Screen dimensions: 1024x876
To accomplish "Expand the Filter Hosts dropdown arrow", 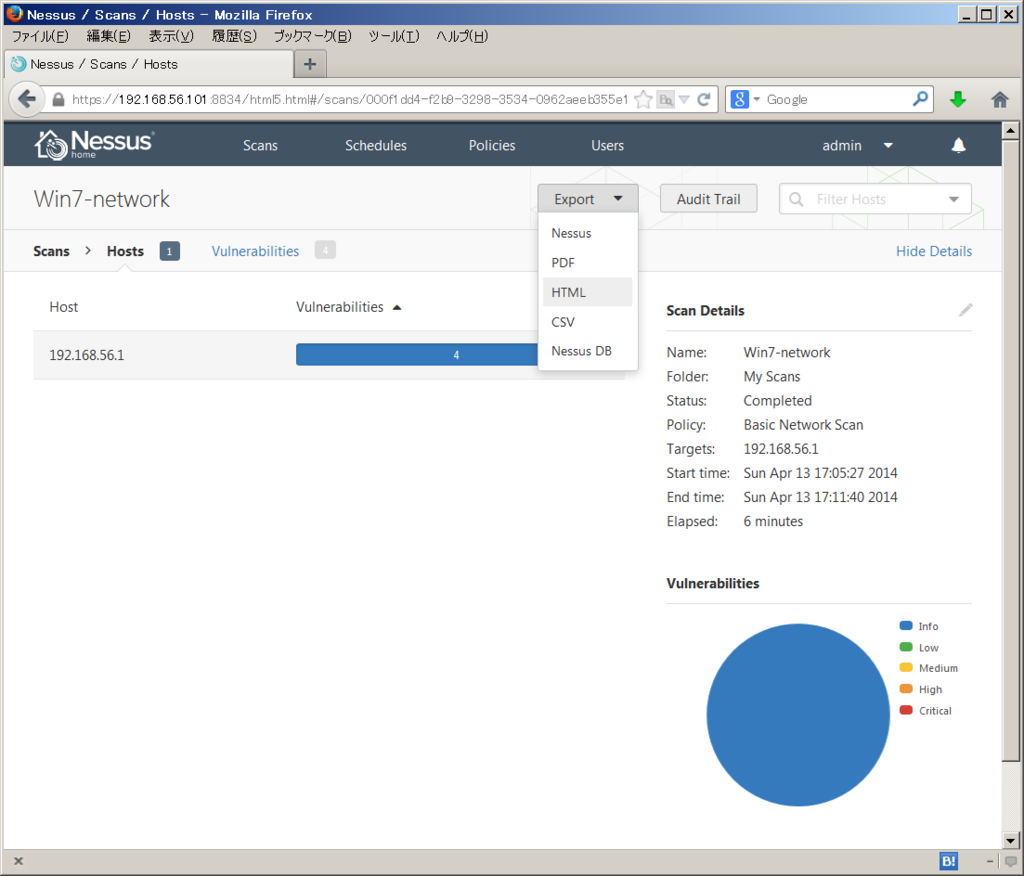I will click(x=953, y=199).
